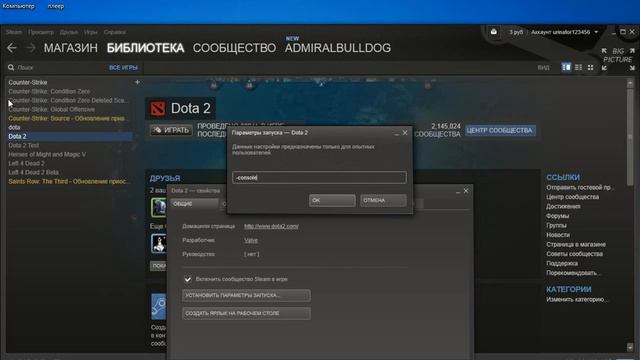Open the Игры menu
Viewport: 640px width, 360px height.
(x=91, y=32)
